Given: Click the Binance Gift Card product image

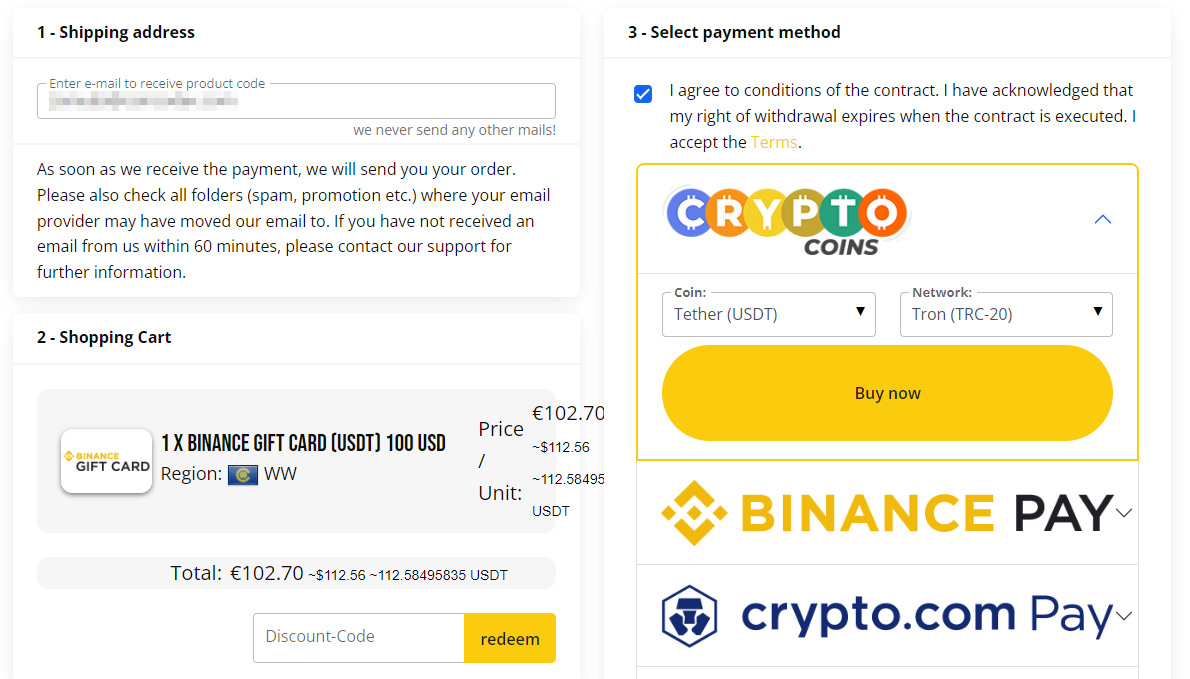Looking at the screenshot, I should (x=106, y=461).
